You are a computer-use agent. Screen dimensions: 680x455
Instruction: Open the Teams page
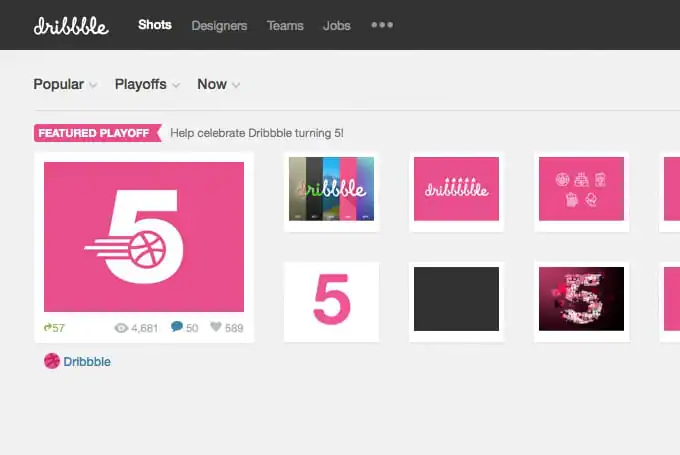pyautogui.click(x=285, y=26)
